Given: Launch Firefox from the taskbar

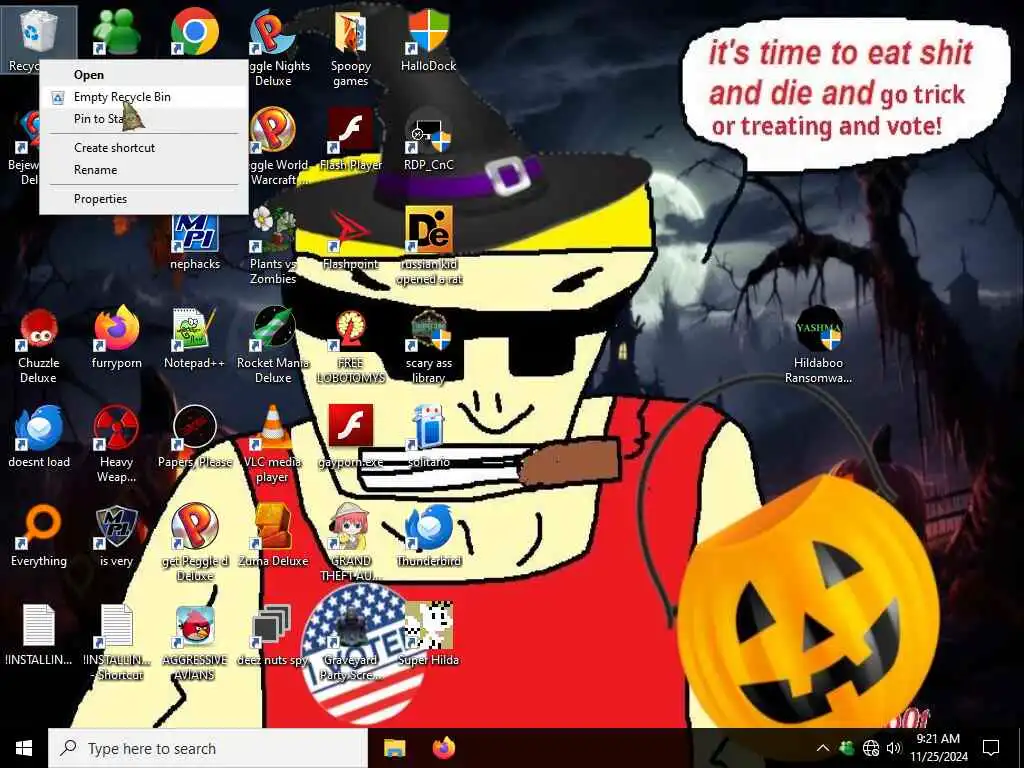Looking at the screenshot, I should pos(444,748).
